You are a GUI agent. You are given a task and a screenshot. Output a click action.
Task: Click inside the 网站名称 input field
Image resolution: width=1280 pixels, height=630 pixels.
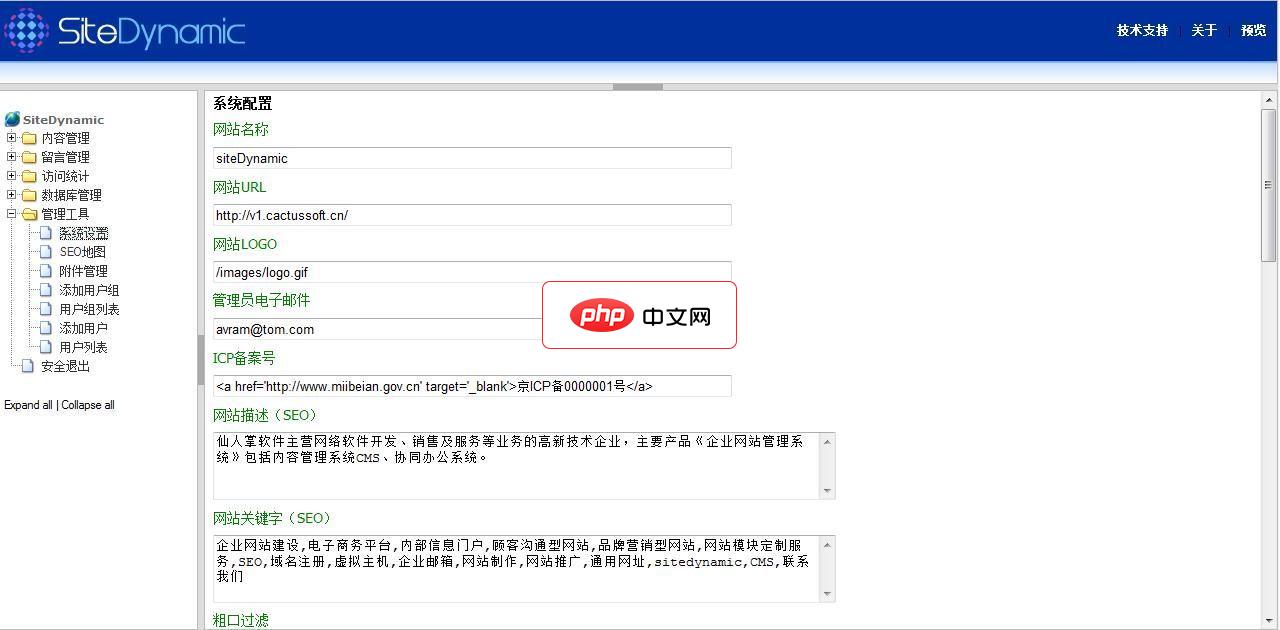[470, 158]
